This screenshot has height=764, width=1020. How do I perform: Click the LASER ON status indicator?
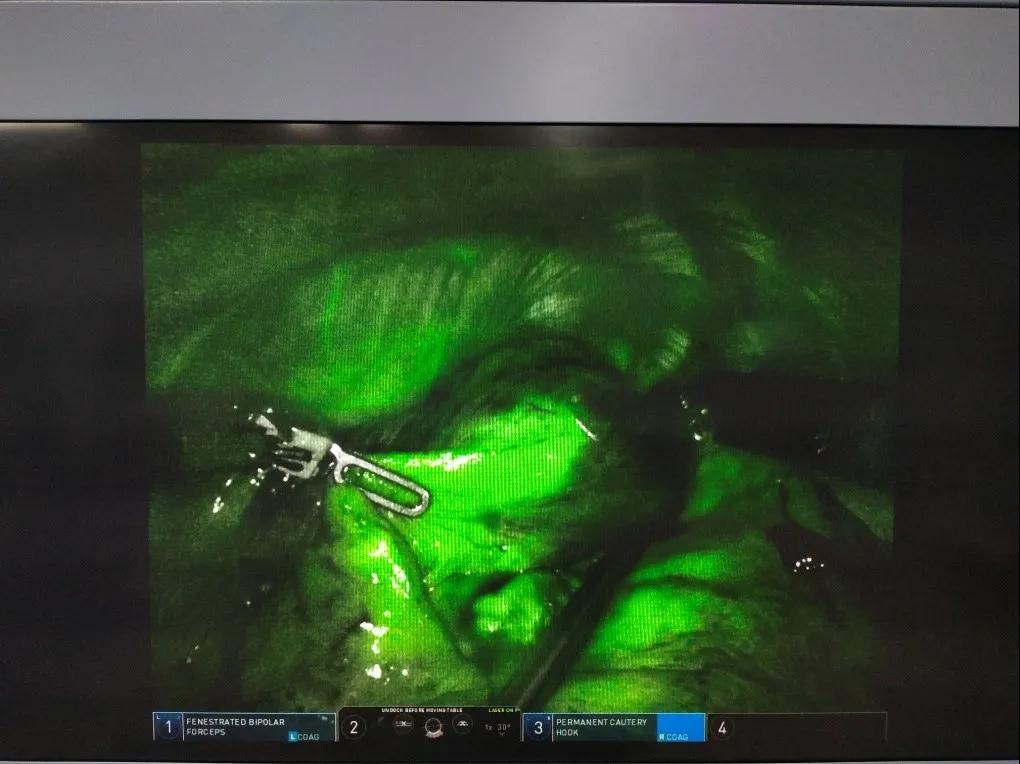coord(503,711)
